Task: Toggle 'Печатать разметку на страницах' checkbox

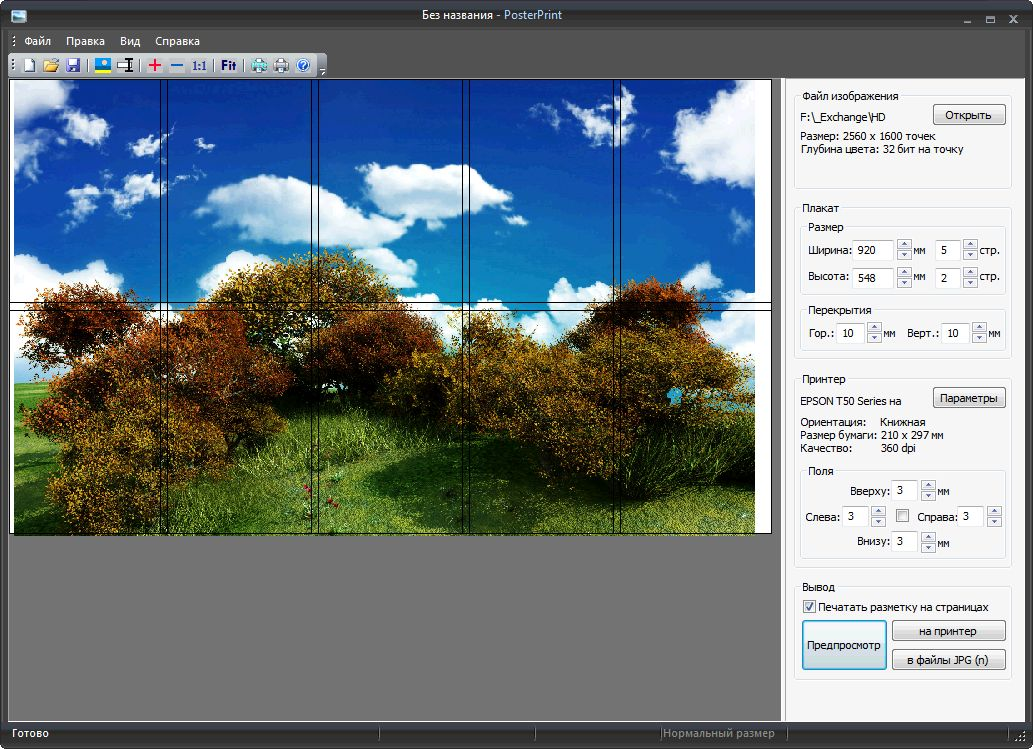Action: [809, 607]
